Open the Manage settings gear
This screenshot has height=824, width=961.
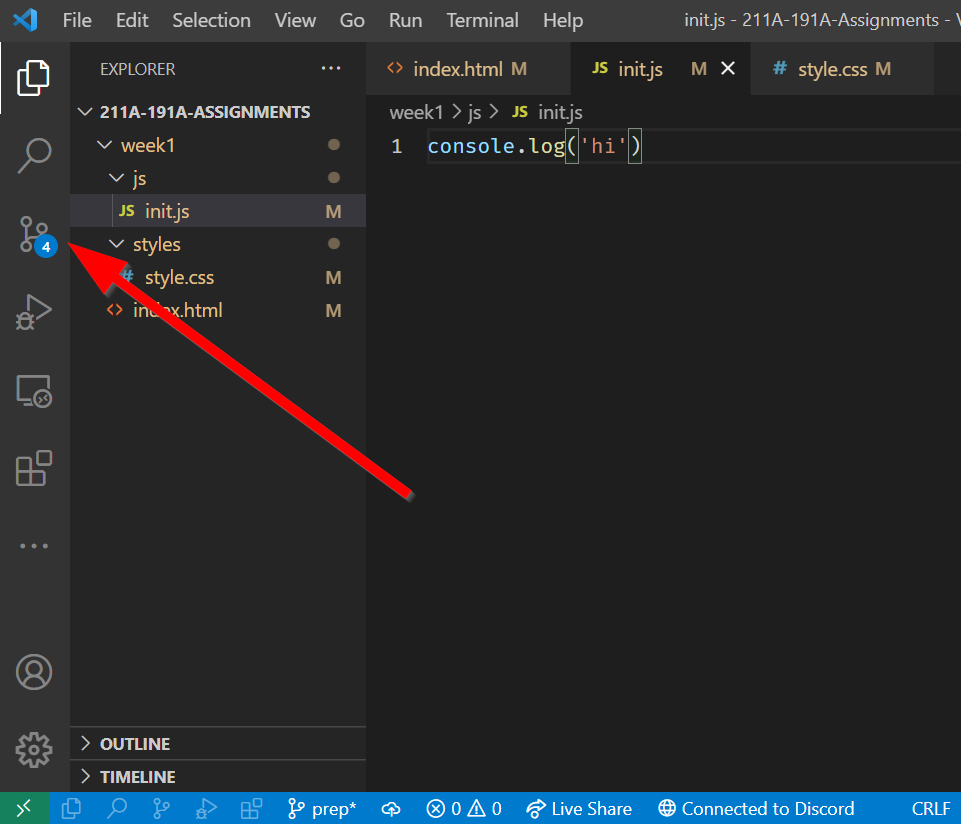point(34,748)
